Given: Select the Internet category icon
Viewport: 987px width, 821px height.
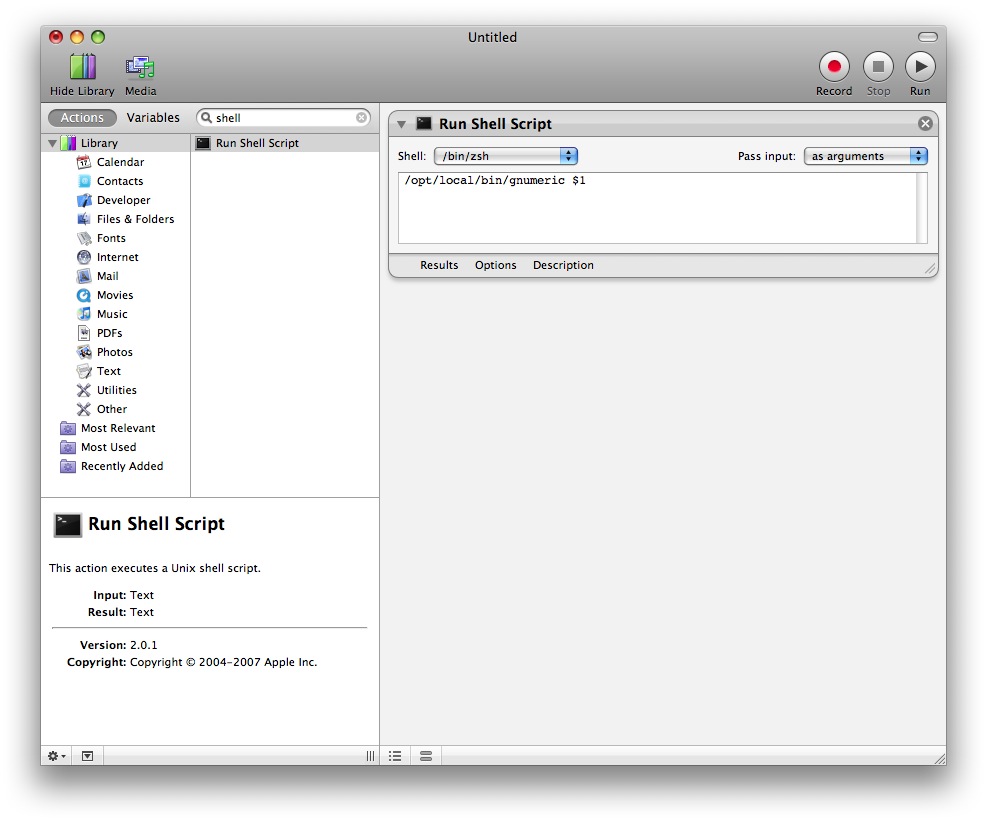Looking at the screenshot, I should [x=84, y=257].
